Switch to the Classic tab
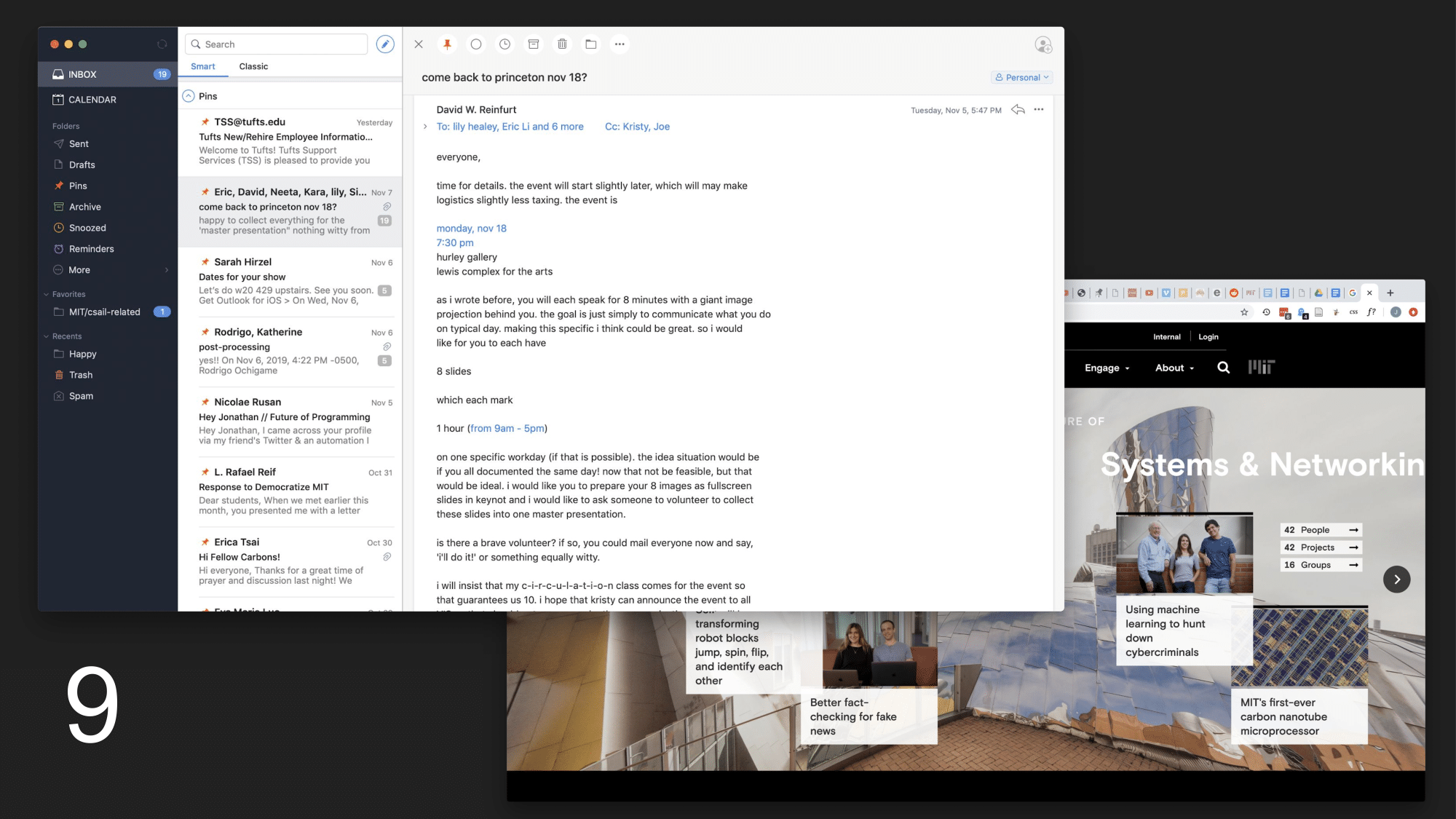 253,66
